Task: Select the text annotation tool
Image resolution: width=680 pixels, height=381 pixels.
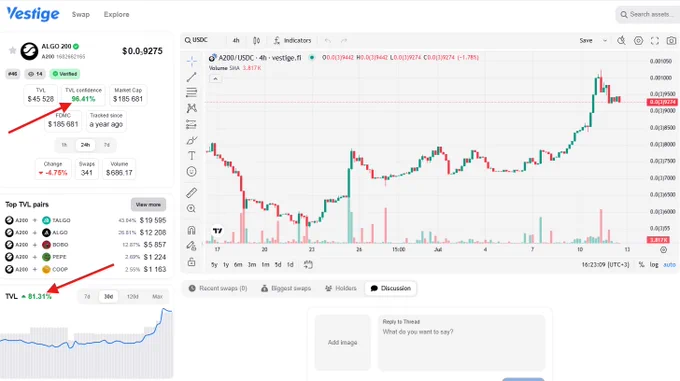Action: click(191, 156)
